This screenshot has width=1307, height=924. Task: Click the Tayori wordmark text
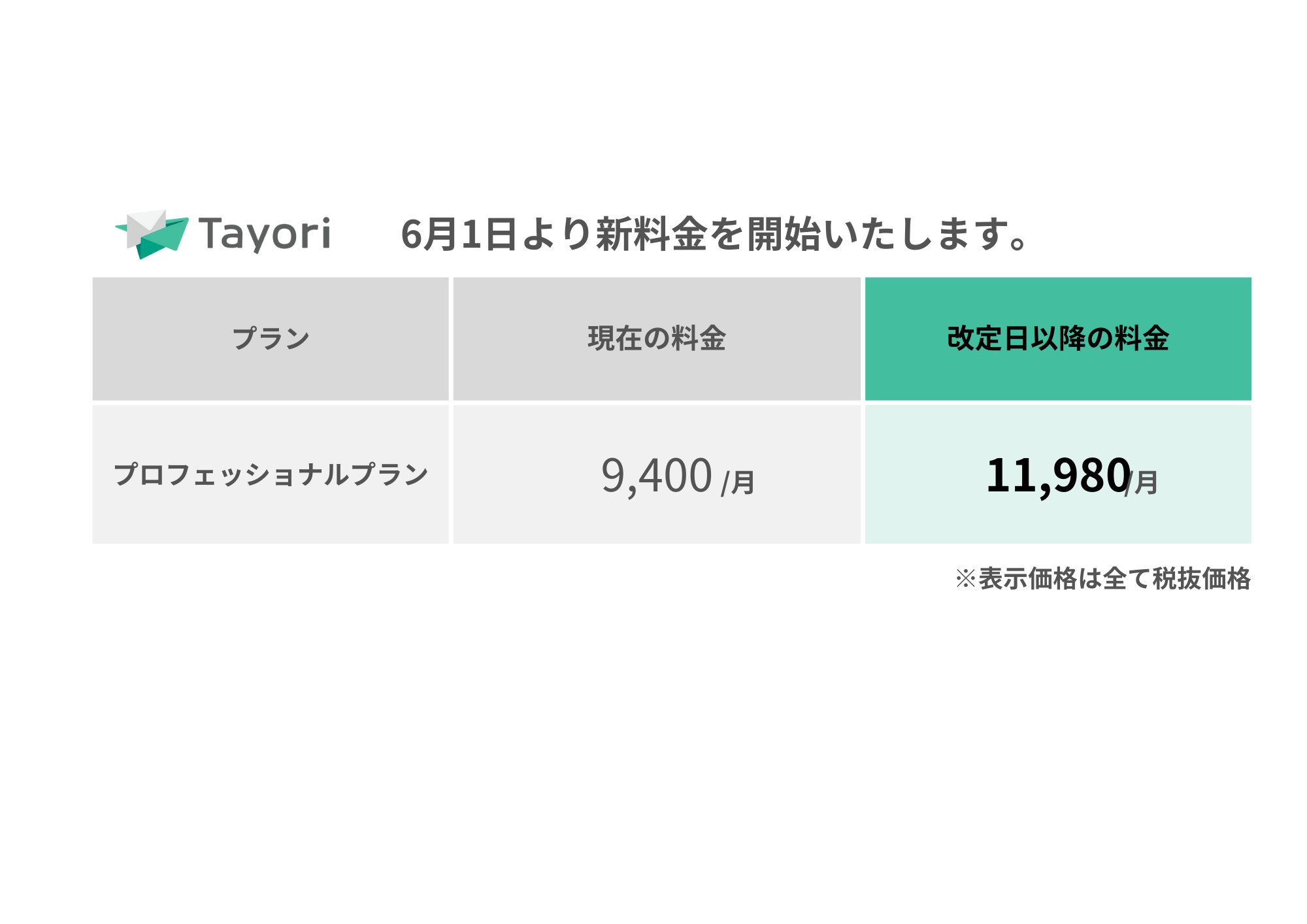(265, 234)
